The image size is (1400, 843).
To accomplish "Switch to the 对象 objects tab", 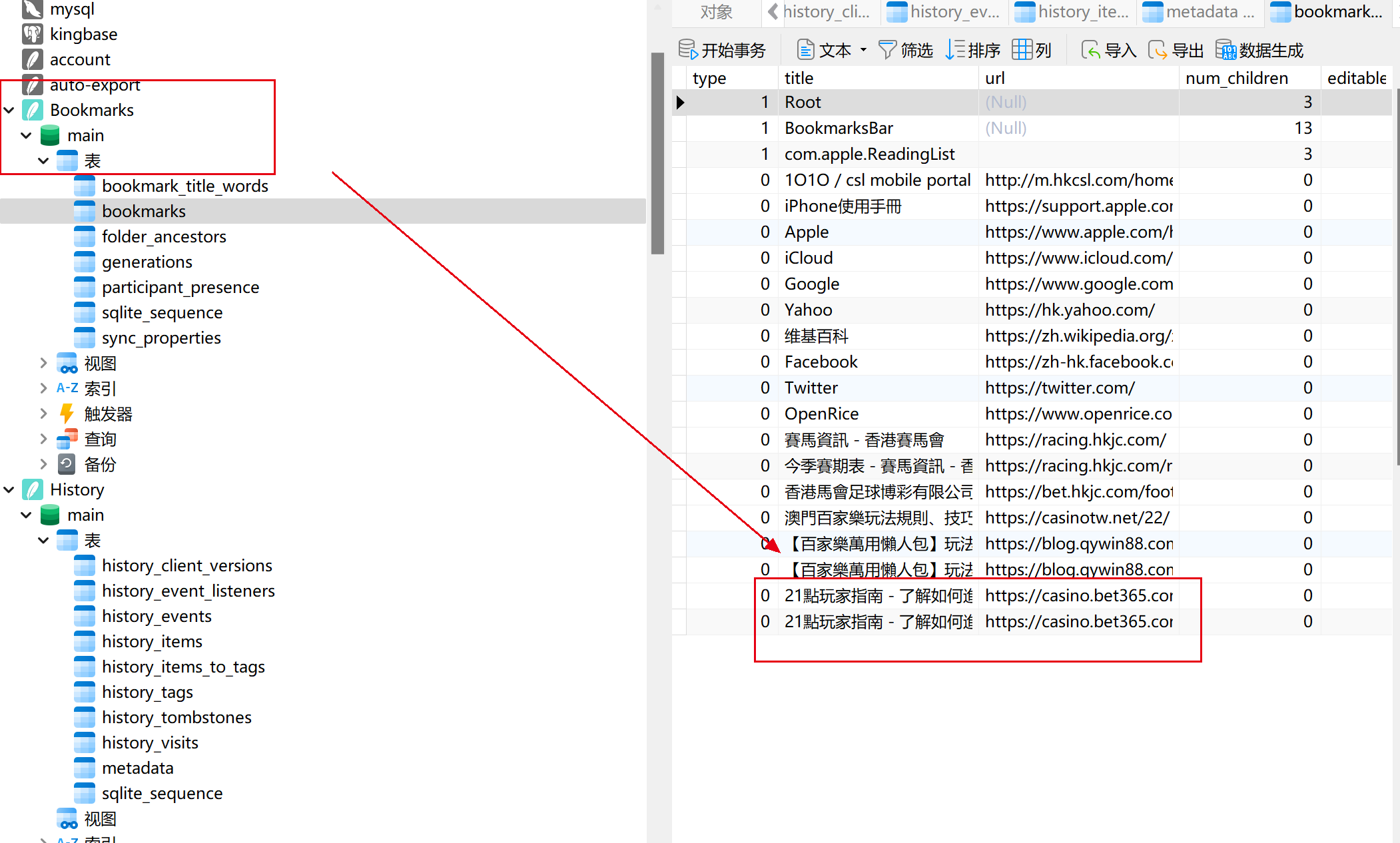I will coord(717,12).
